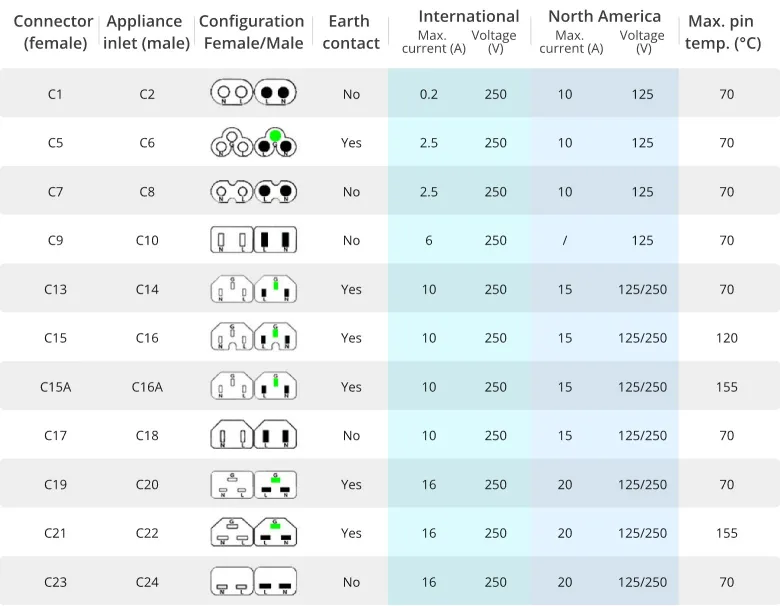The image size is (780, 606).
Task: Click the "Yes" earth contact cell for C5
Action: 351,143
